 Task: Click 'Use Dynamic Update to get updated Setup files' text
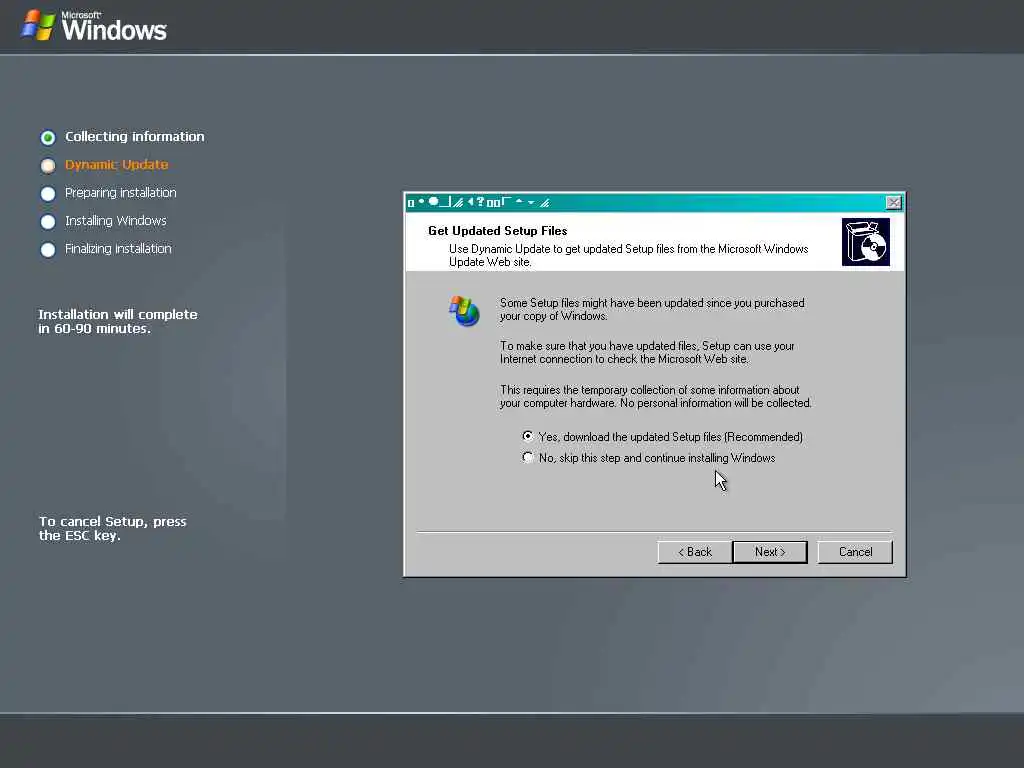(x=628, y=255)
